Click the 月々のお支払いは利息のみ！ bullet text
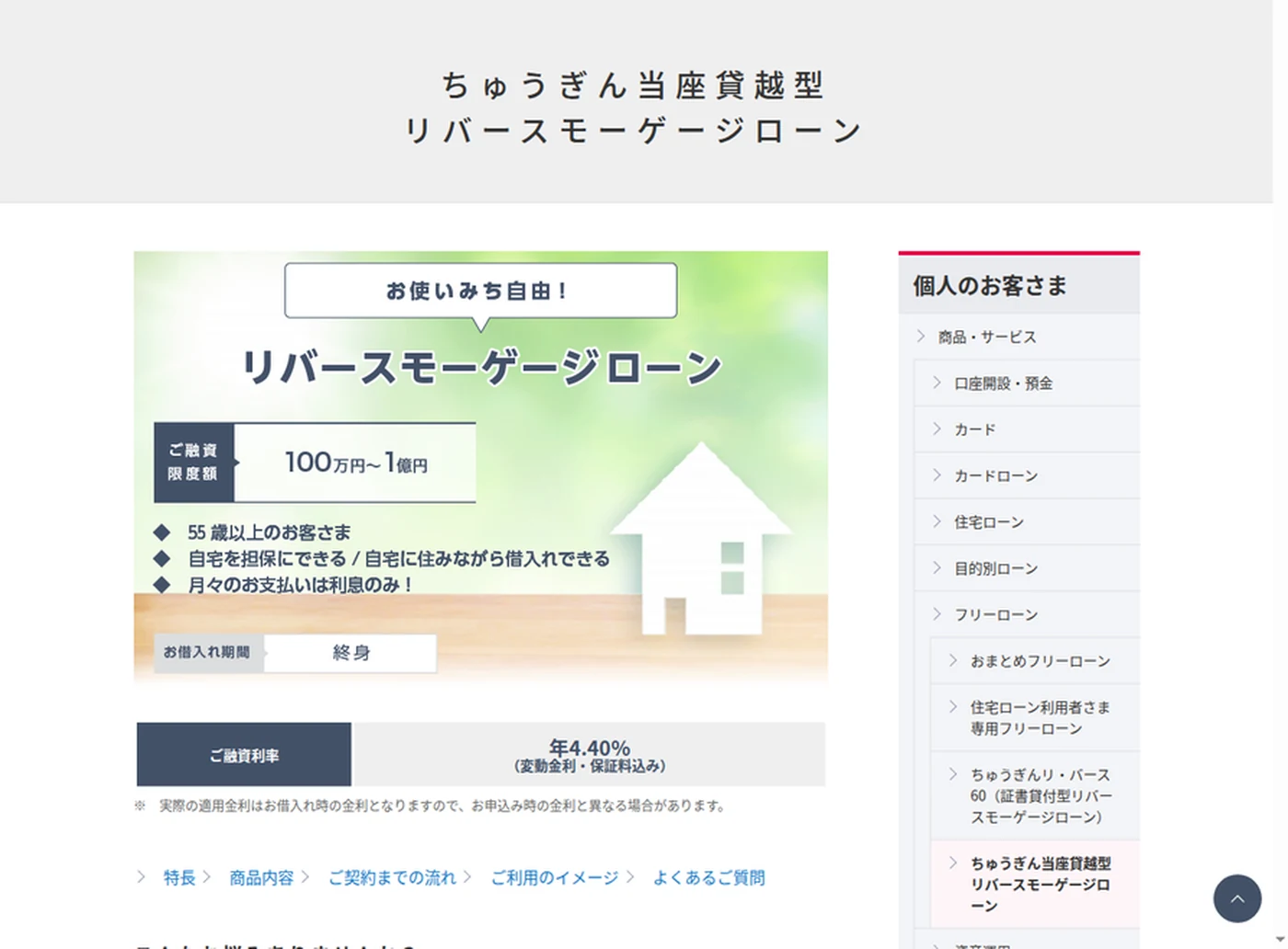This screenshot has height=949, width=1288. click(x=301, y=585)
